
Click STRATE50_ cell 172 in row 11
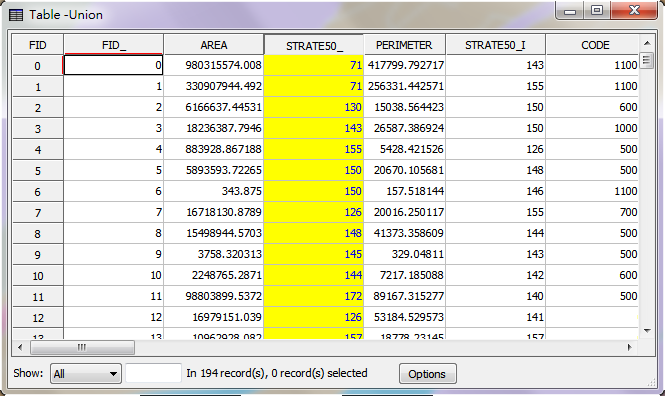pyautogui.click(x=314, y=296)
